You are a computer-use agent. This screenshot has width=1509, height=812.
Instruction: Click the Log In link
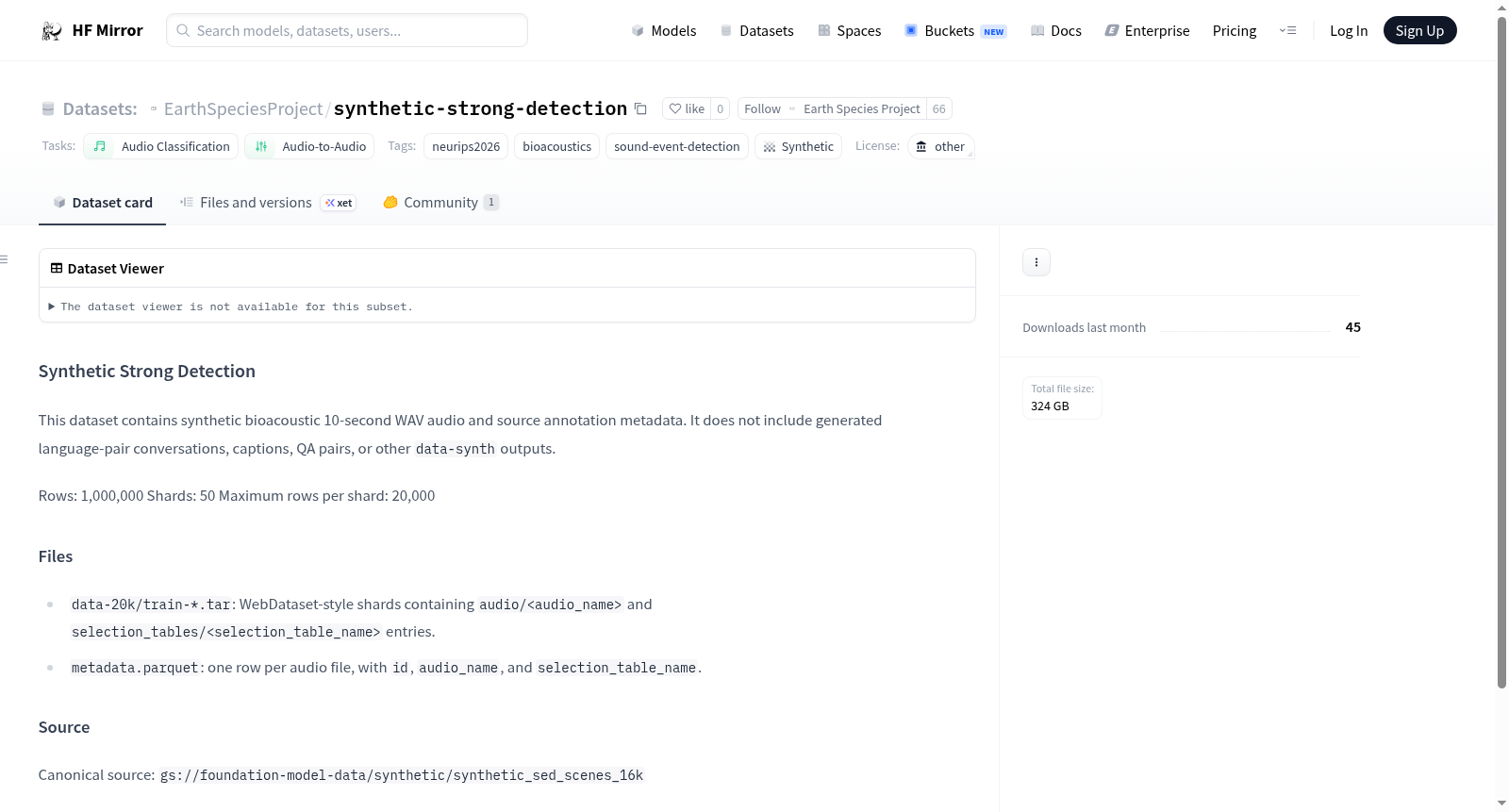pyautogui.click(x=1349, y=30)
